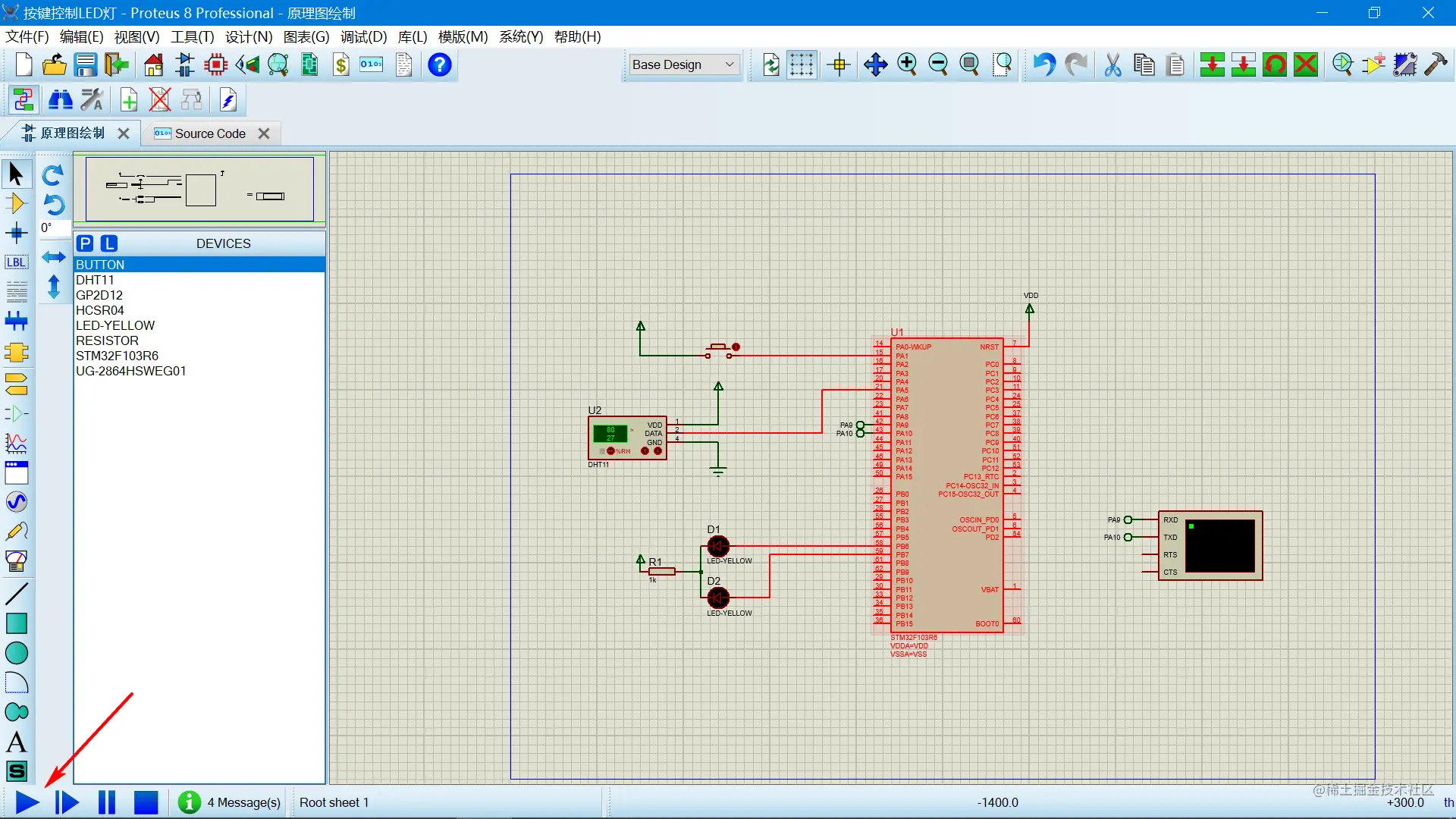
Task: Pause the running simulation
Action: point(107,802)
